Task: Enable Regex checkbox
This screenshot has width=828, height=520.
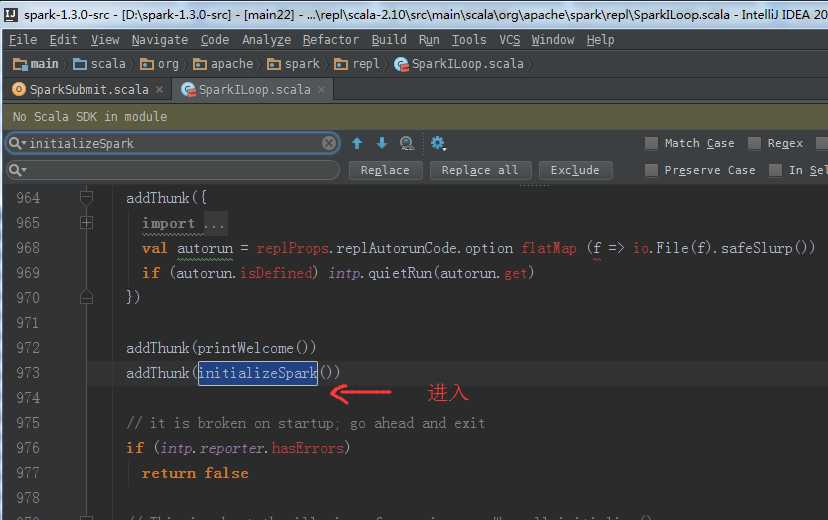Action: click(x=755, y=143)
